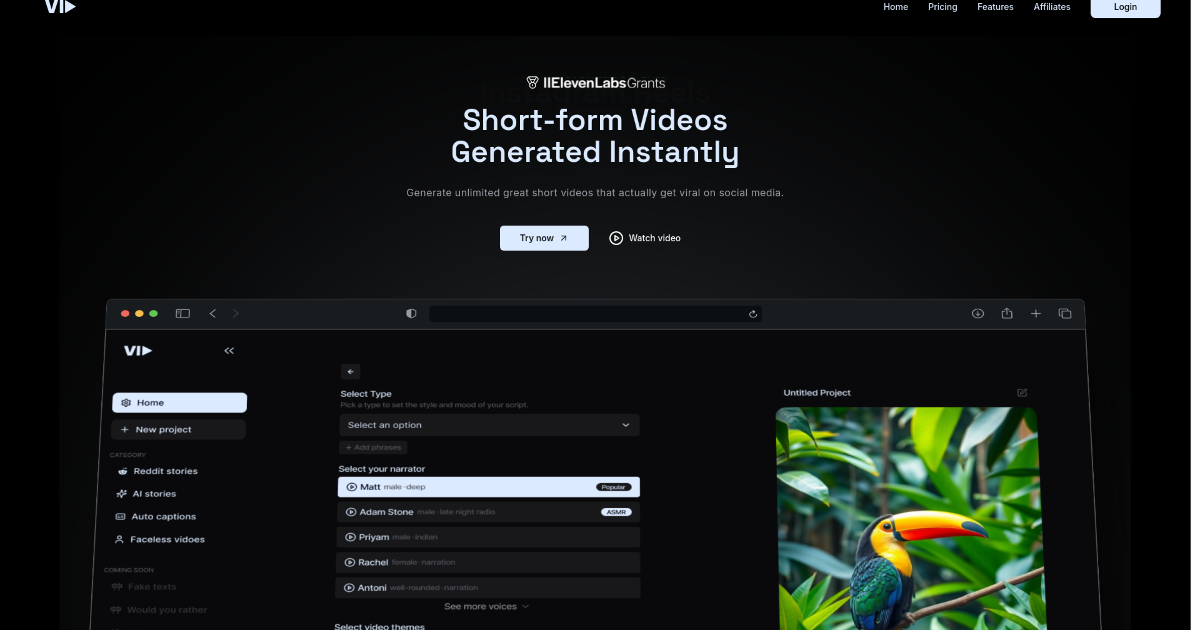Select Rachel as the narrator voice

pyautogui.click(x=488, y=562)
